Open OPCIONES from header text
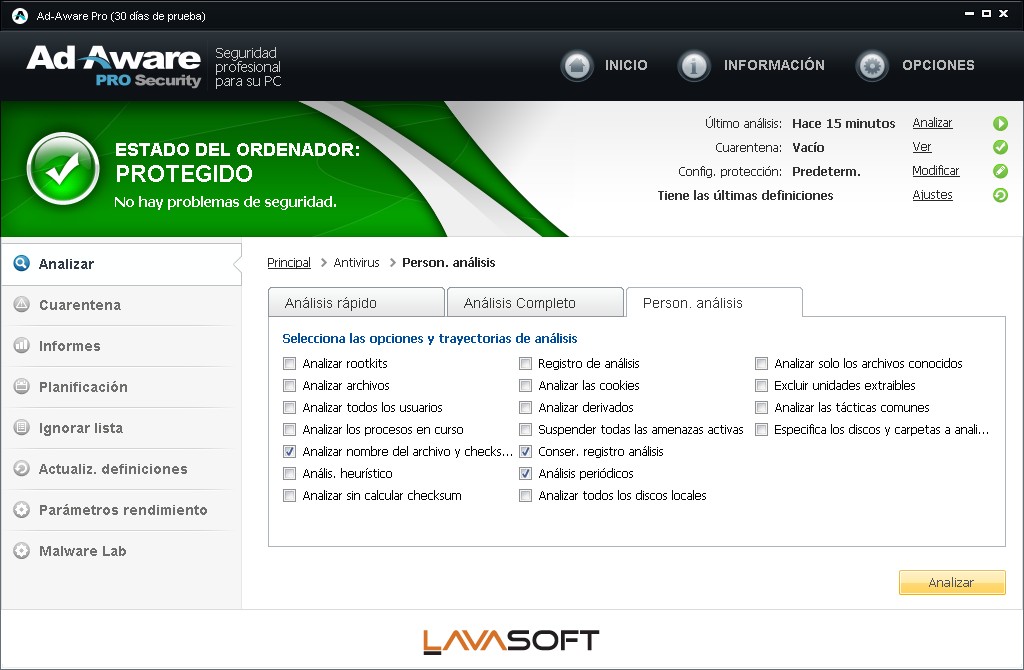 click(x=938, y=65)
